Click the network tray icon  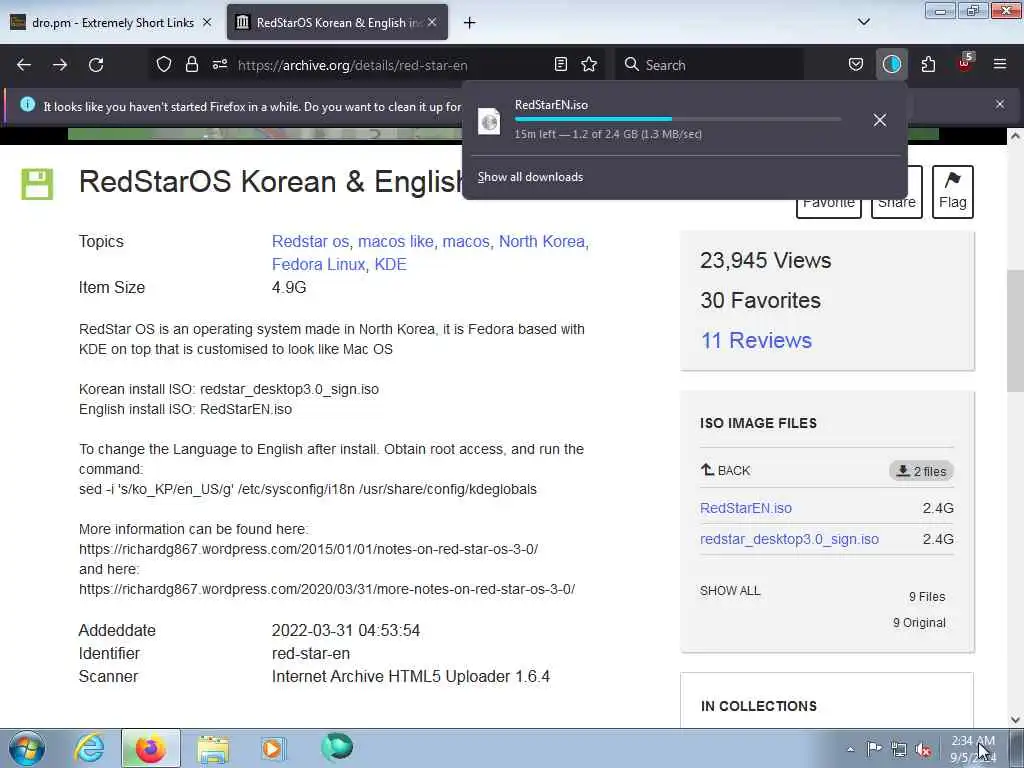899,750
